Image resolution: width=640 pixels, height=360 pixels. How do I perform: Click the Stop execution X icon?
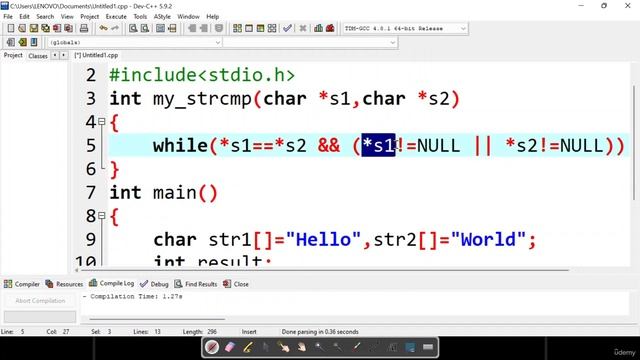(303, 28)
